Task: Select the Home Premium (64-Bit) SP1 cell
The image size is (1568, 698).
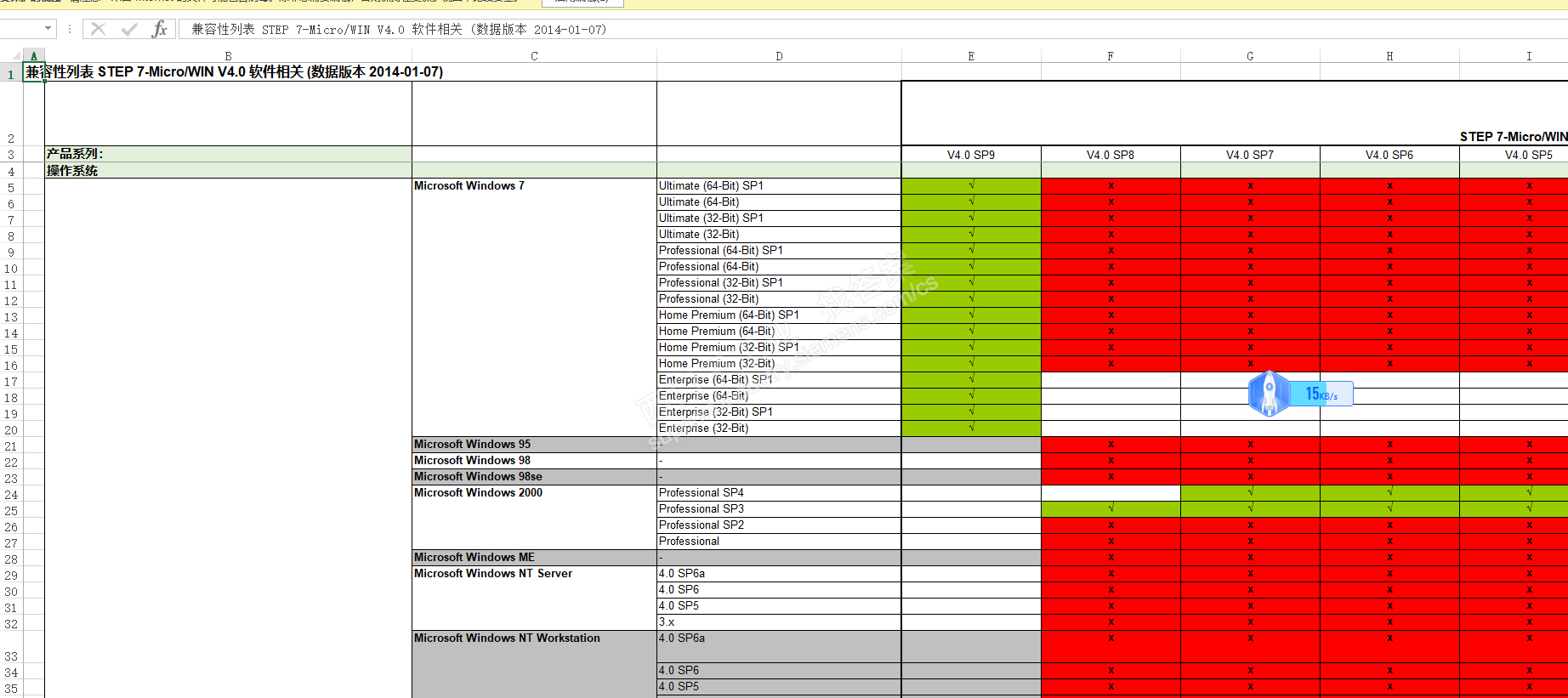Action: click(x=779, y=315)
